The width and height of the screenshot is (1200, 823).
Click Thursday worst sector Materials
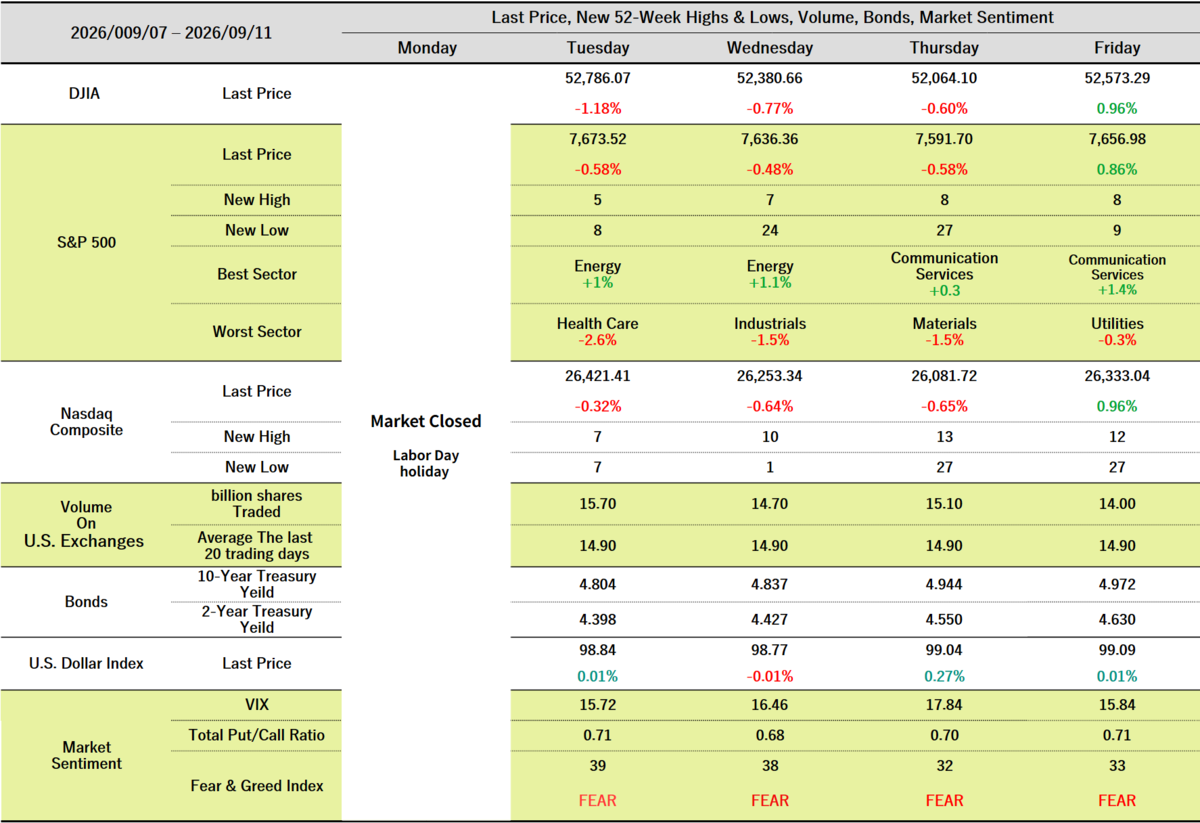944,324
